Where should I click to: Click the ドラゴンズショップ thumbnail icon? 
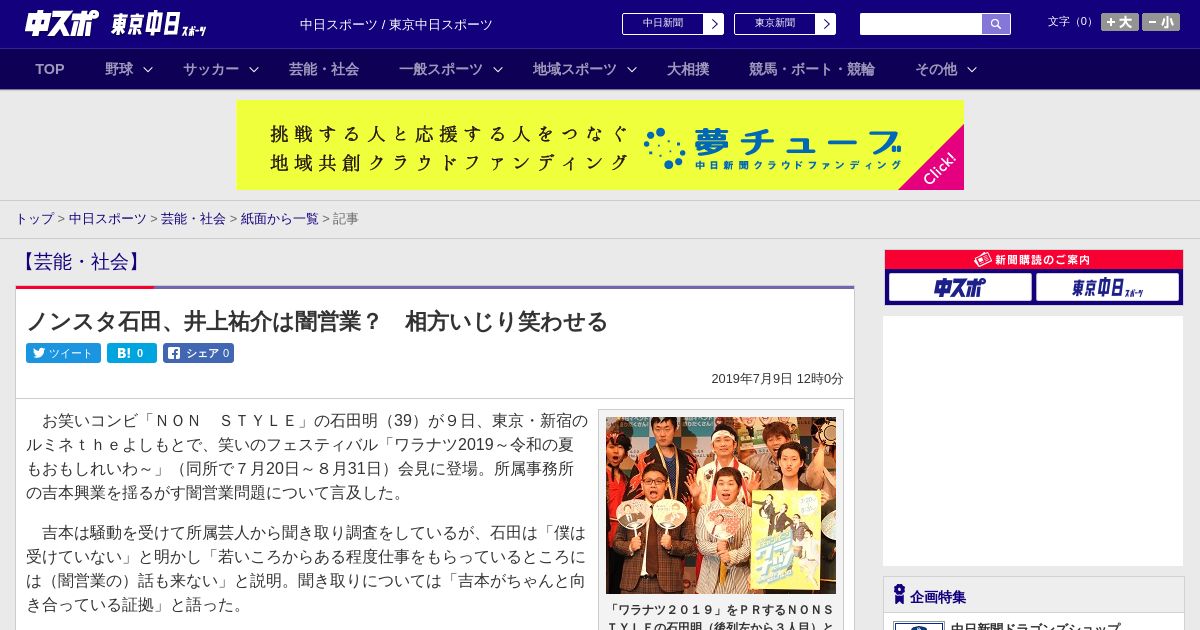pyautogui.click(x=918, y=626)
